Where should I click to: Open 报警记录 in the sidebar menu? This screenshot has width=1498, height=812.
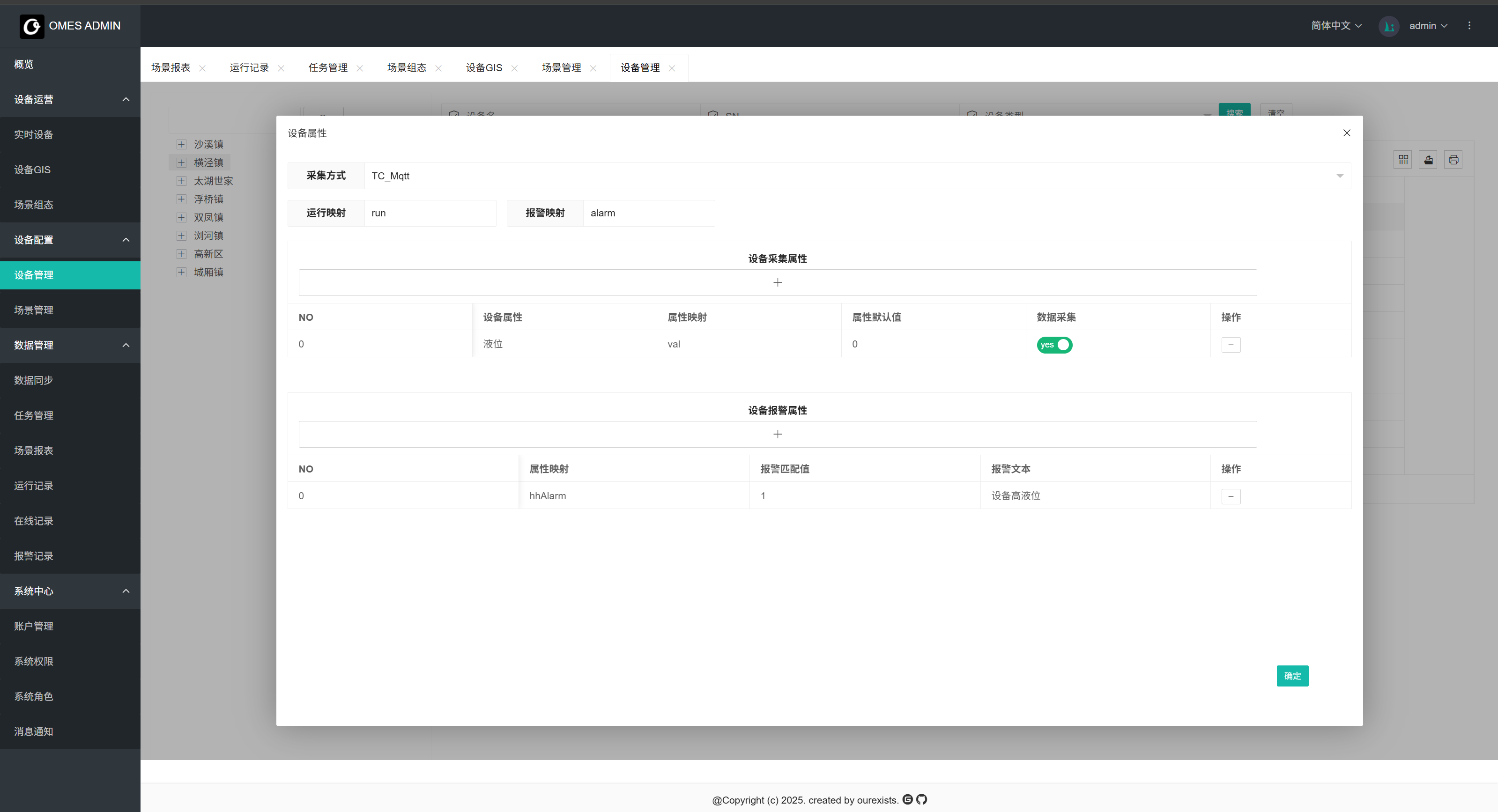34,556
